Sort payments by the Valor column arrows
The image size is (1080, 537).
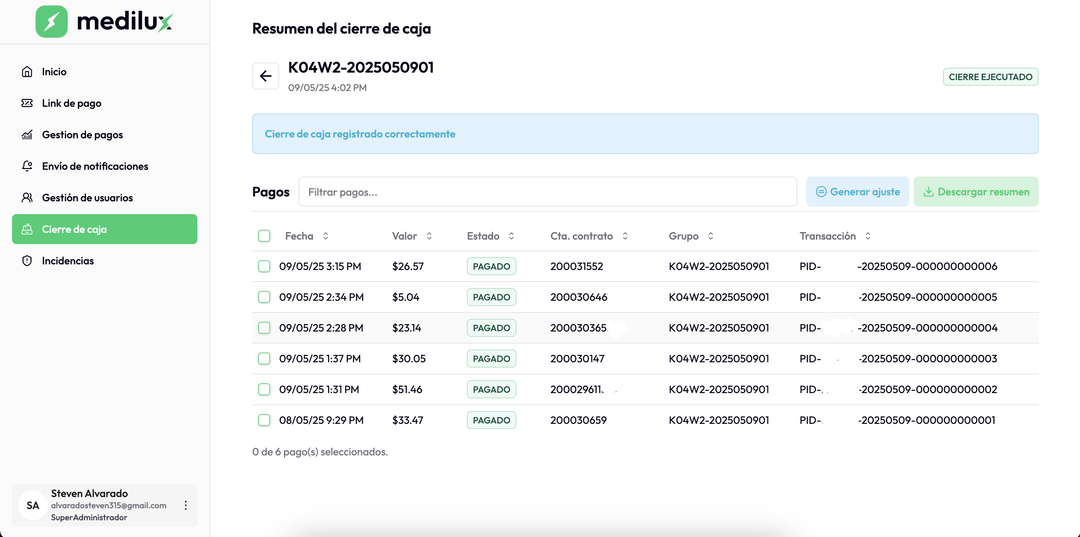429,236
